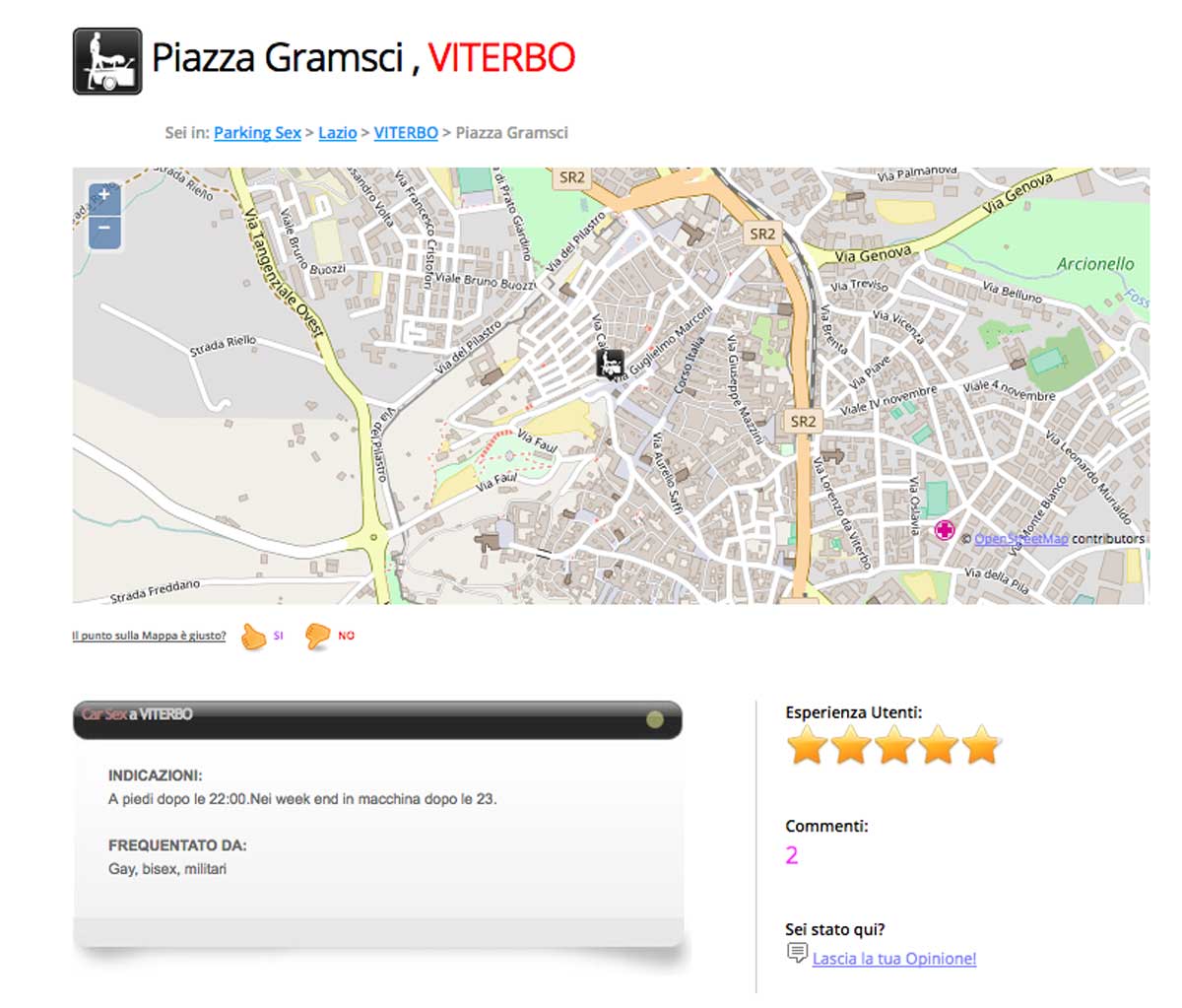Screen dimensions: 1182x1008
Task: Click the thumbs up SI icon
Action: pos(254,637)
